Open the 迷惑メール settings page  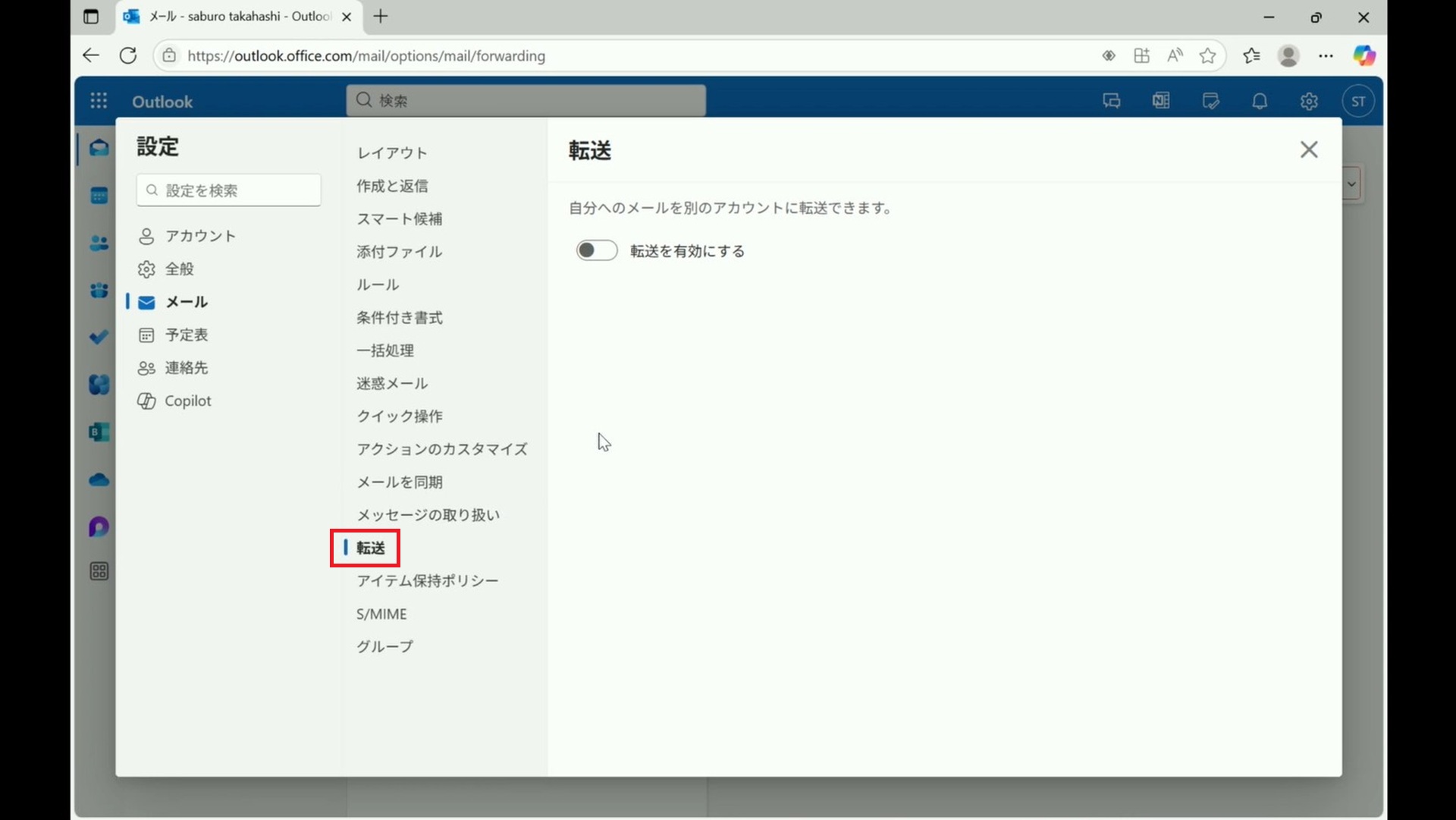pyautogui.click(x=392, y=383)
